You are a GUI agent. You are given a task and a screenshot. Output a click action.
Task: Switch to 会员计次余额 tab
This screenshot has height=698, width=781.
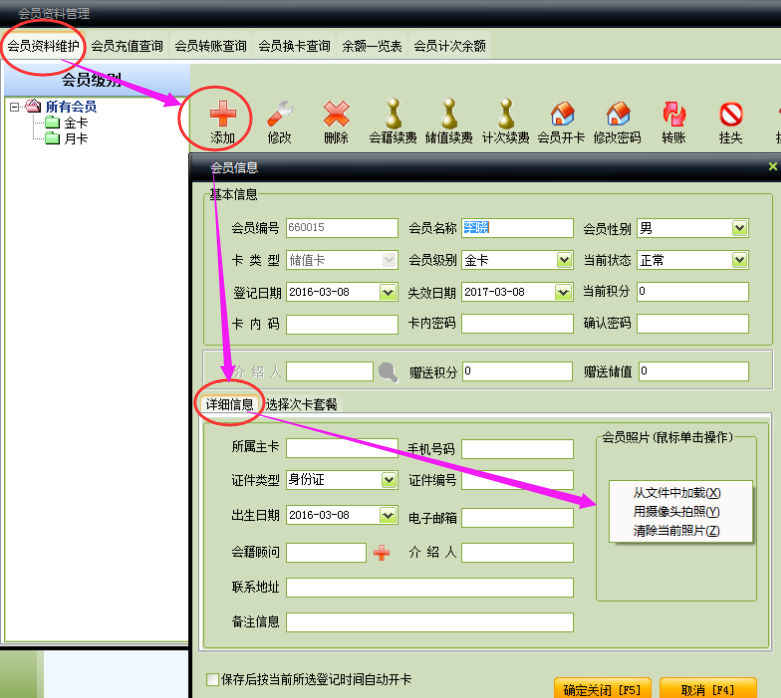click(x=450, y=46)
